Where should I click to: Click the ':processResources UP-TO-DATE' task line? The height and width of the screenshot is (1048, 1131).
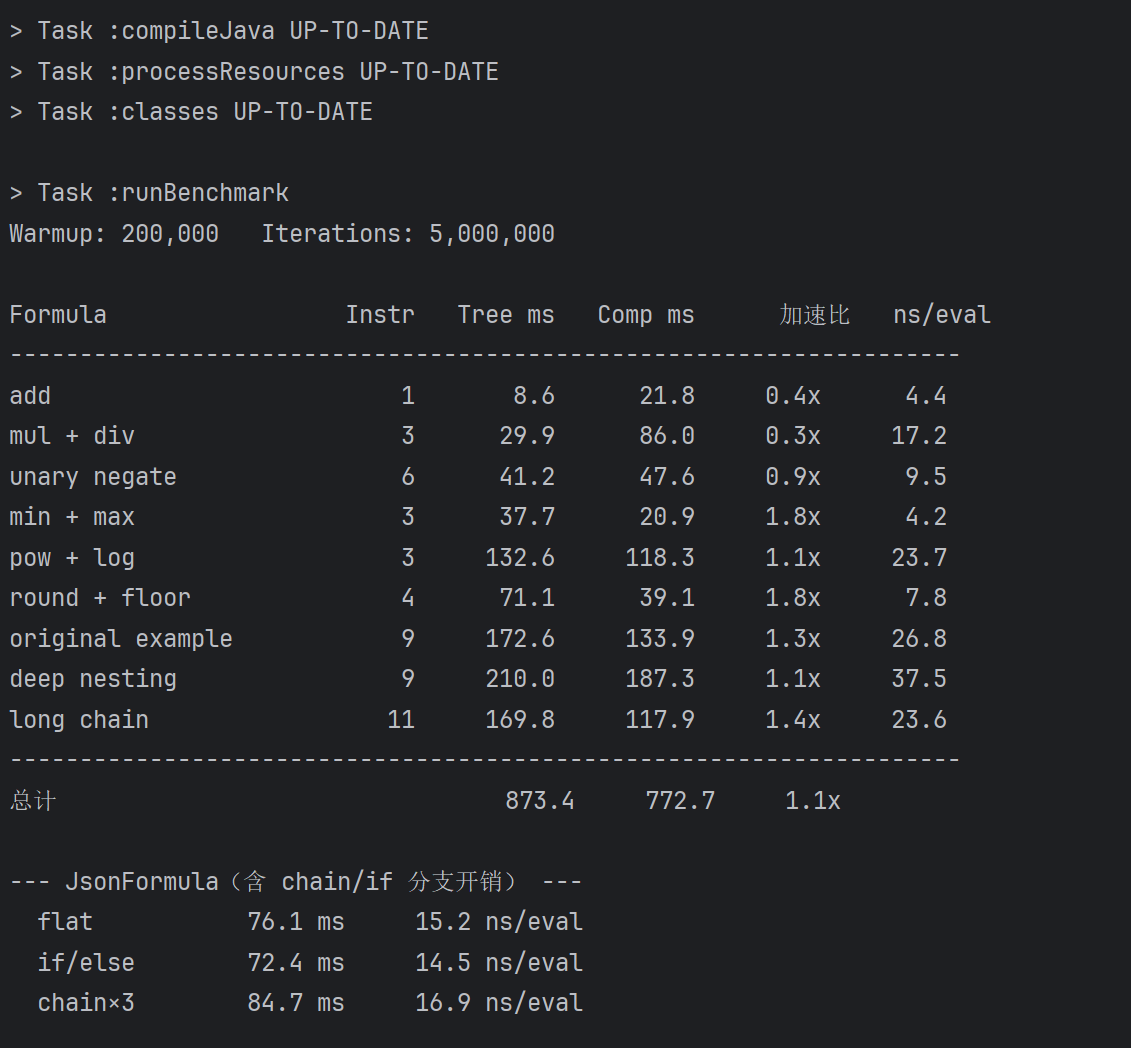pos(254,72)
